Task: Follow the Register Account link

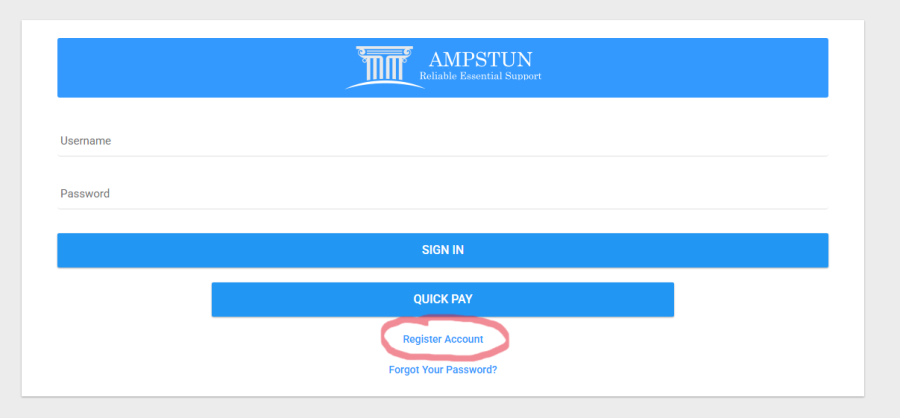Action: tap(443, 339)
